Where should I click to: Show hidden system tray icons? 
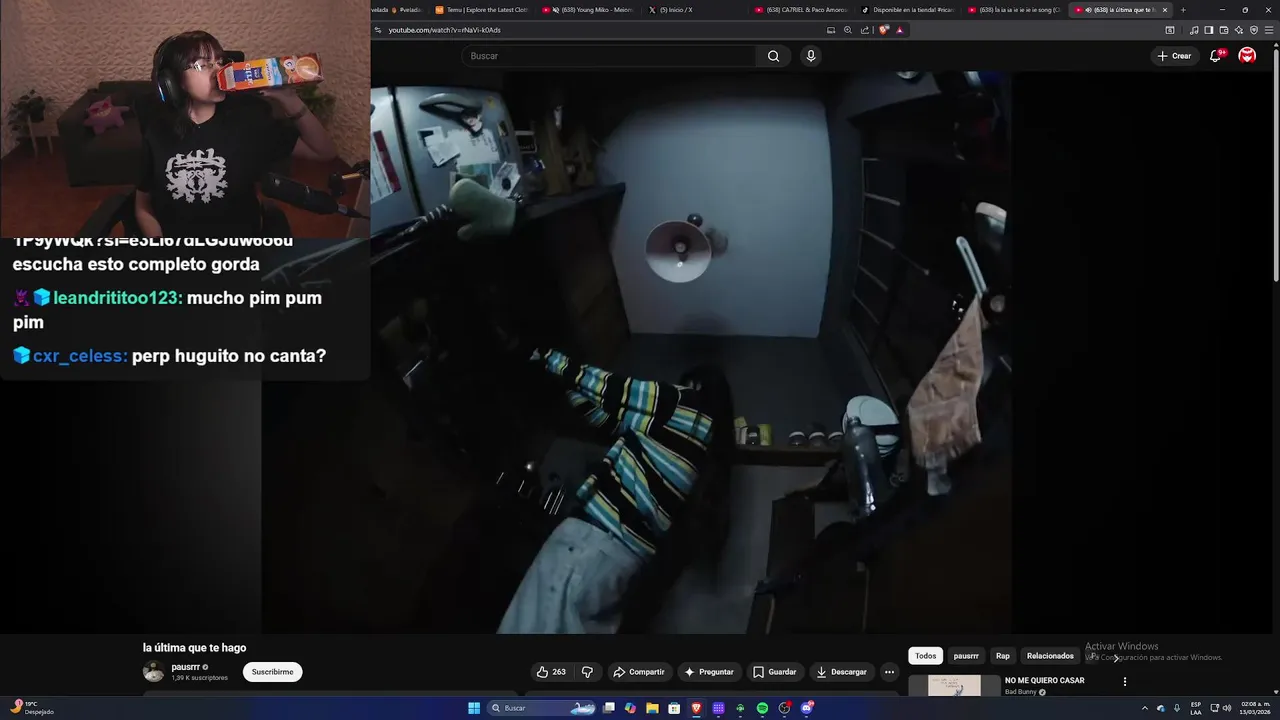(1145, 708)
